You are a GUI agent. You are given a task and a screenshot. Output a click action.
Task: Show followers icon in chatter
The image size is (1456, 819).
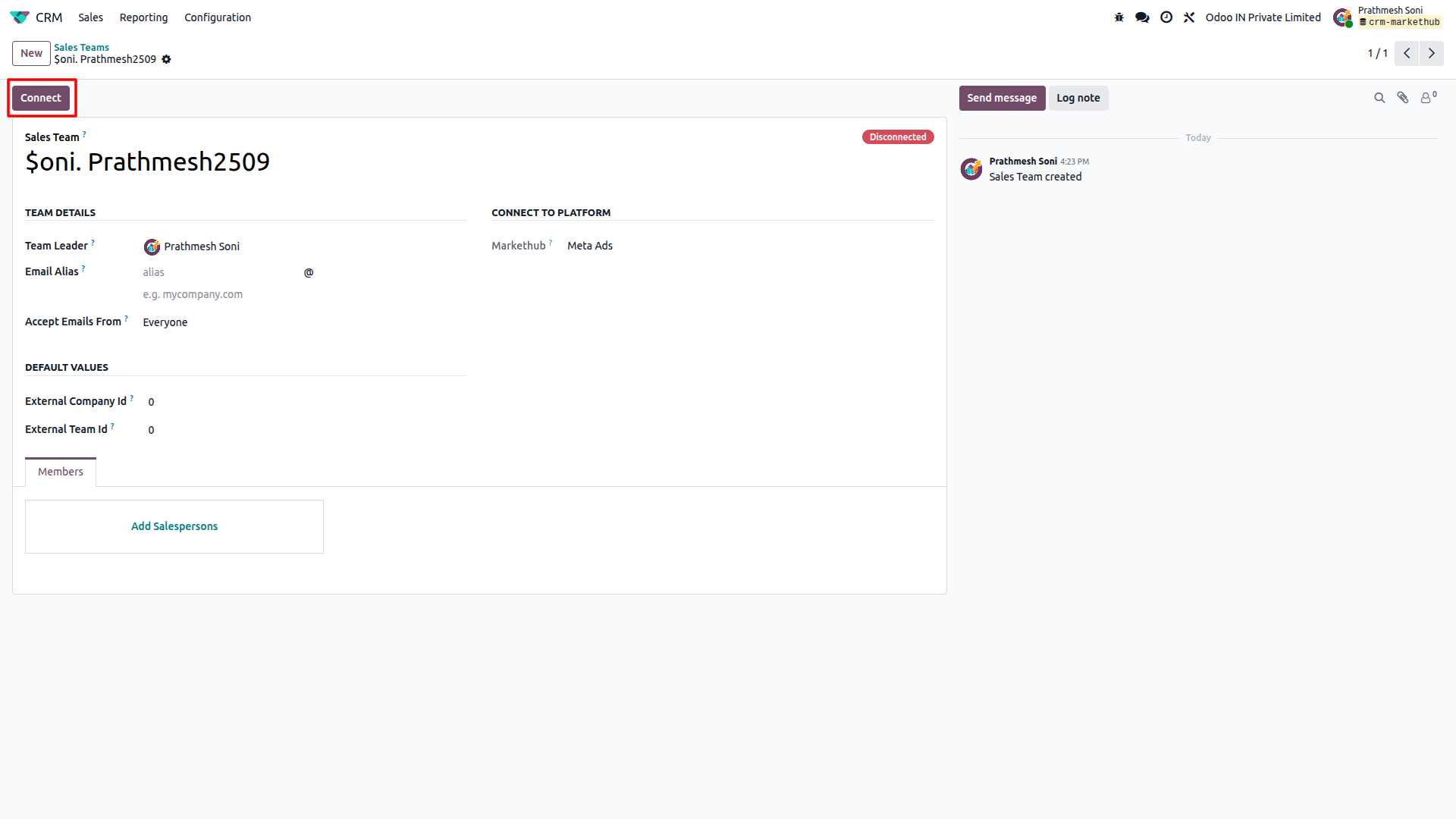(1428, 98)
